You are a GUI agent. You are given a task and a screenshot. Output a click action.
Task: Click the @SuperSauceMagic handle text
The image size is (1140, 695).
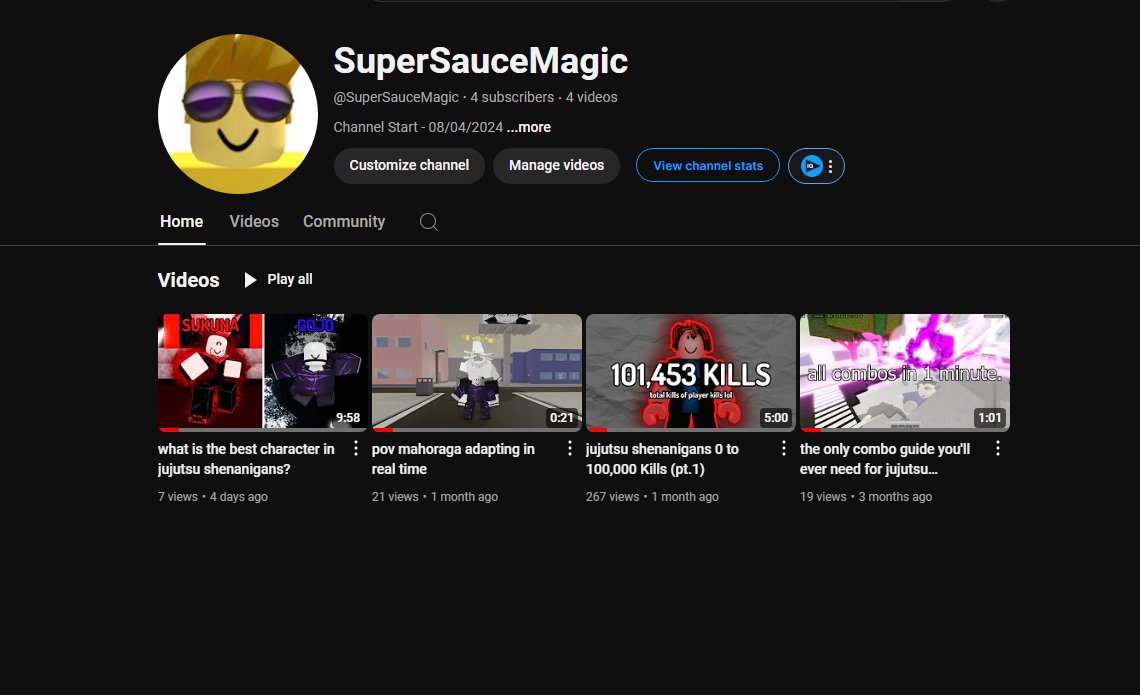[x=396, y=97]
